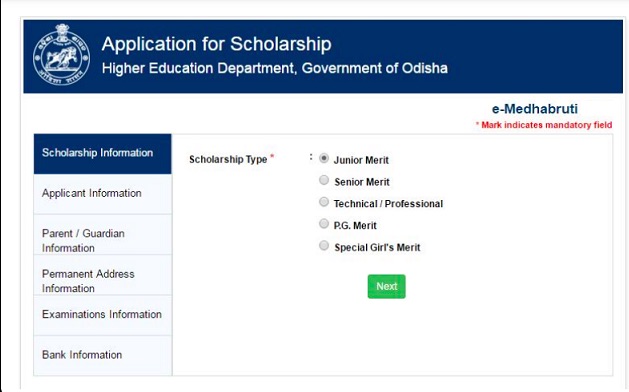Screen dimensions: 629x392
Task: Select Technical / Professional scholarship type
Action: (324, 202)
